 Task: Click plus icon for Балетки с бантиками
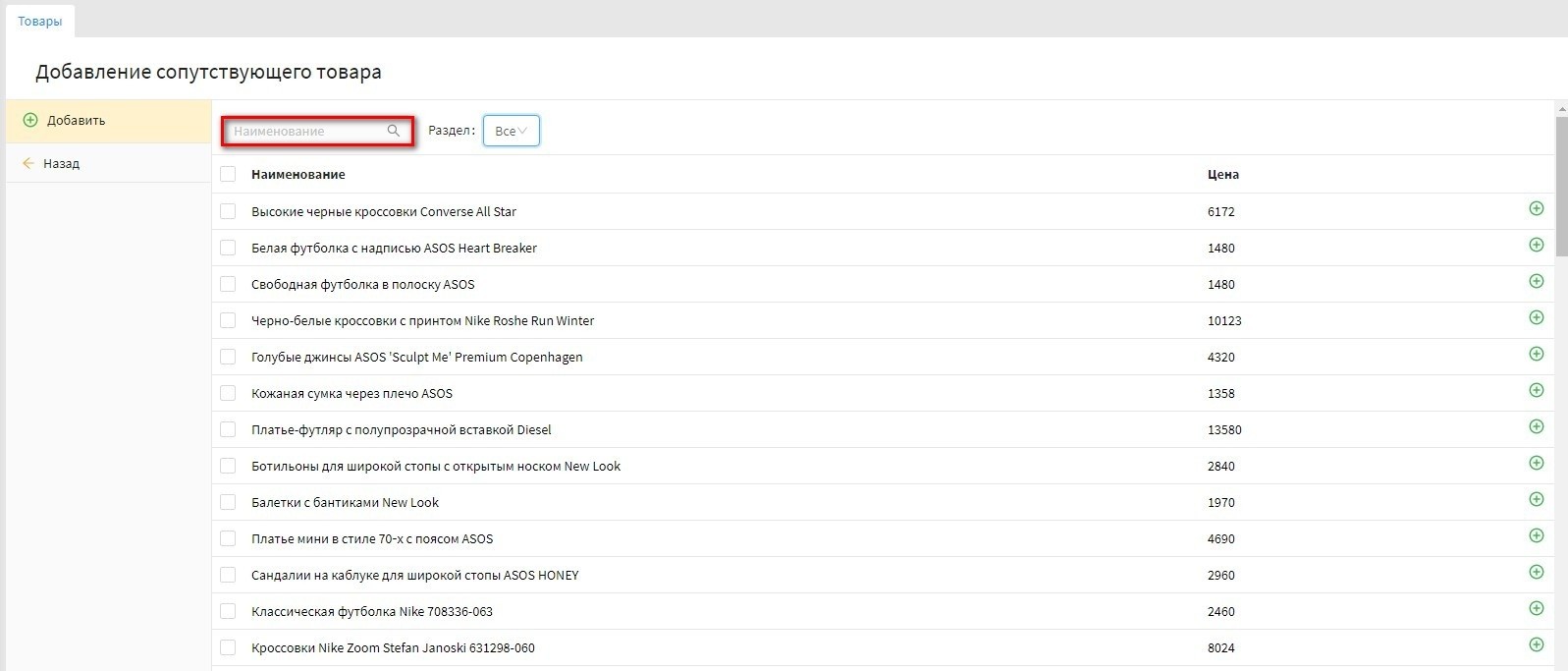(x=1536, y=499)
